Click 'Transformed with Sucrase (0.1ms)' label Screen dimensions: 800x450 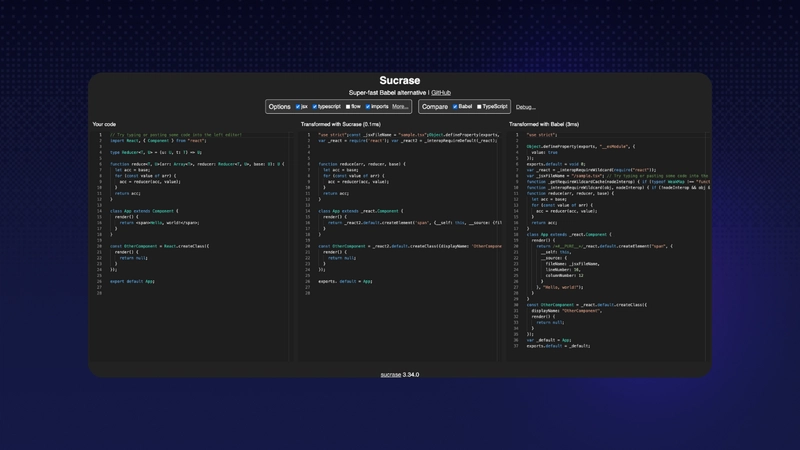(x=341, y=124)
